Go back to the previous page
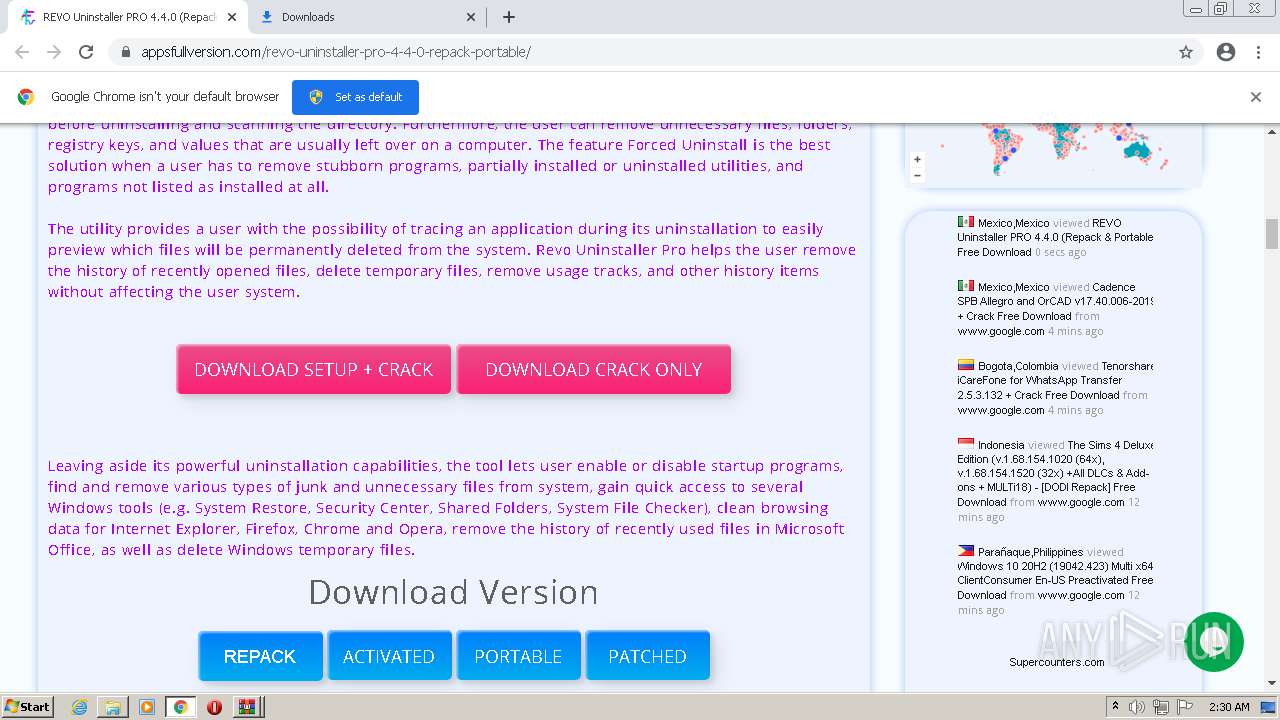 tap(22, 52)
